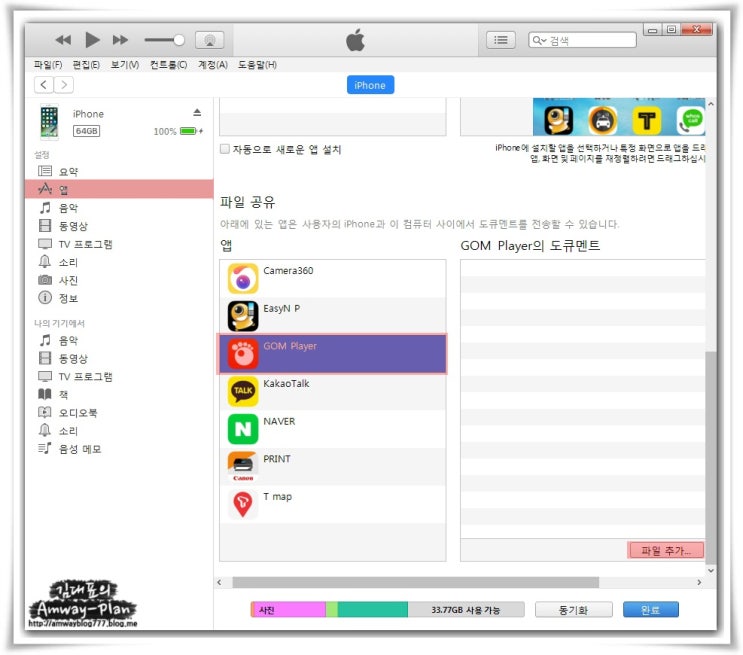Click the vertical scrollbar up arrow
743x655 pixels.
tap(711, 103)
